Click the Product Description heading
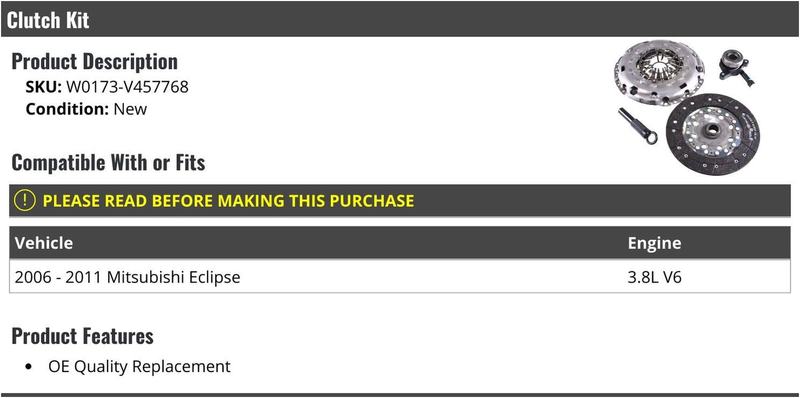This screenshot has width=800, height=398. (94, 61)
